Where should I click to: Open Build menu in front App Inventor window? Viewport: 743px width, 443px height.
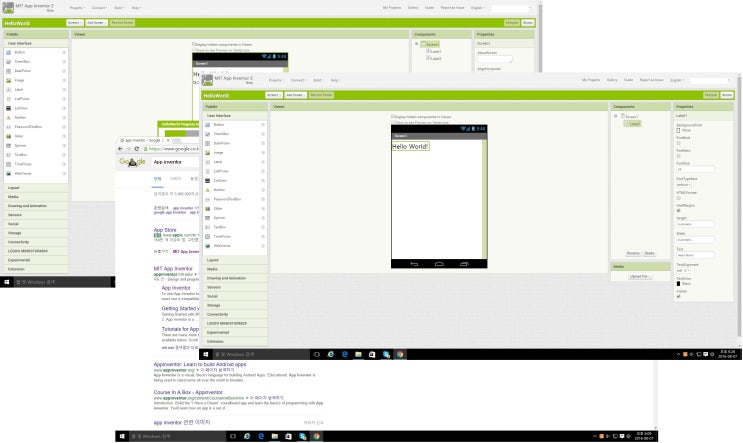(x=318, y=80)
